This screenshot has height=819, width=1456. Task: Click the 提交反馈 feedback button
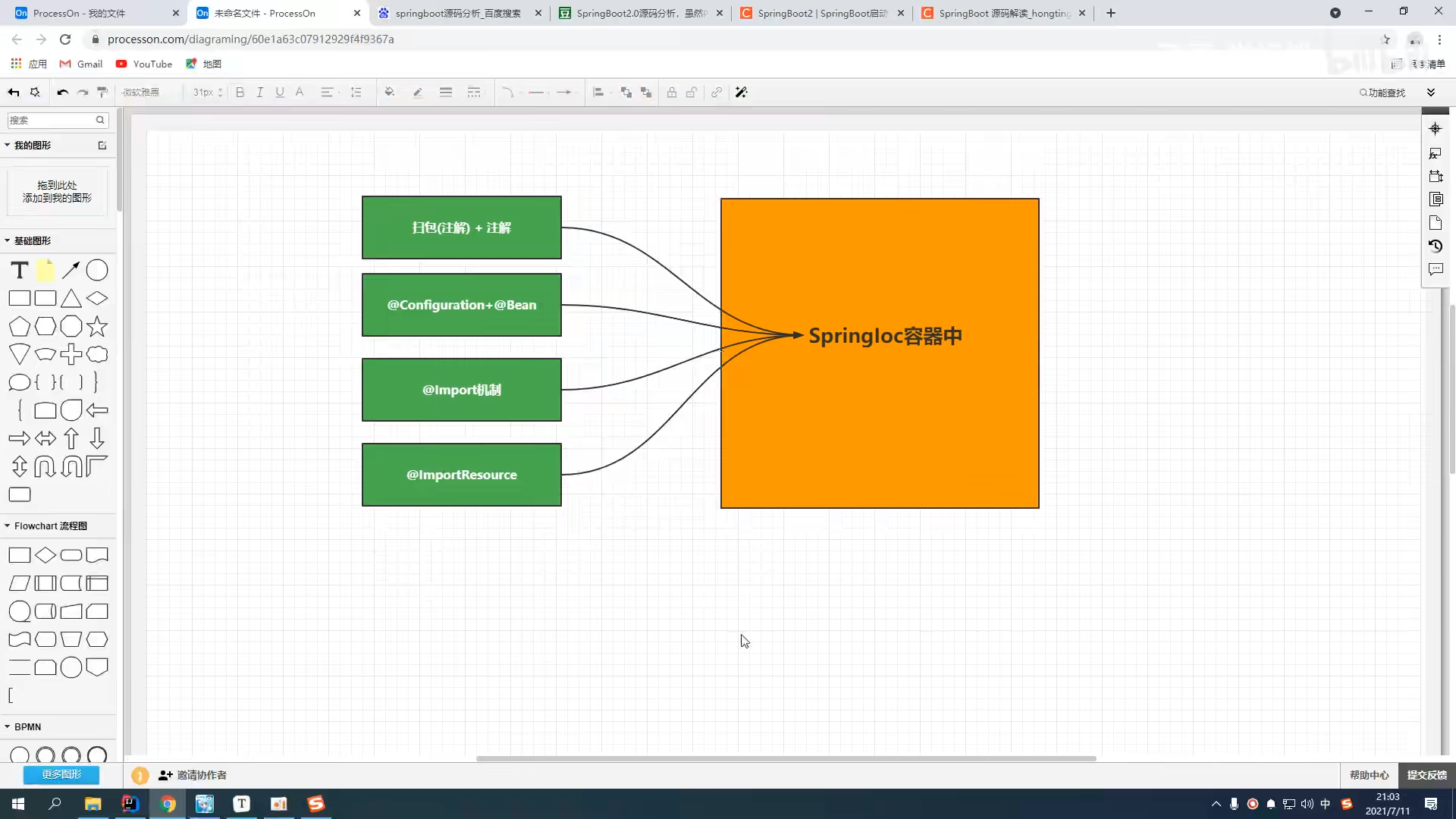pyautogui.click(x=1427, y=775)
